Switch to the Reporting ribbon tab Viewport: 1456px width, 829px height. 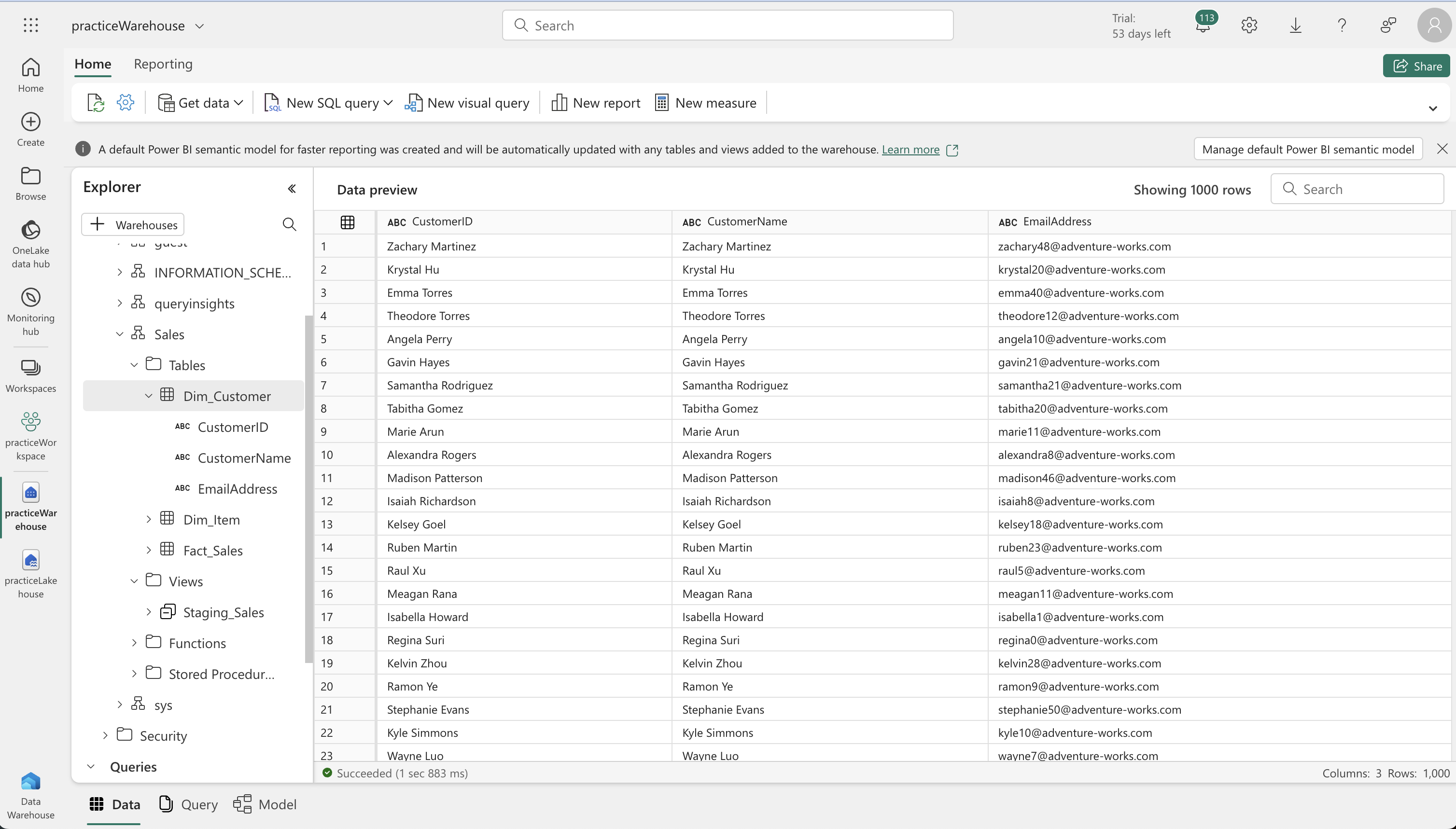pyautogui.click(x=163, y=64)
